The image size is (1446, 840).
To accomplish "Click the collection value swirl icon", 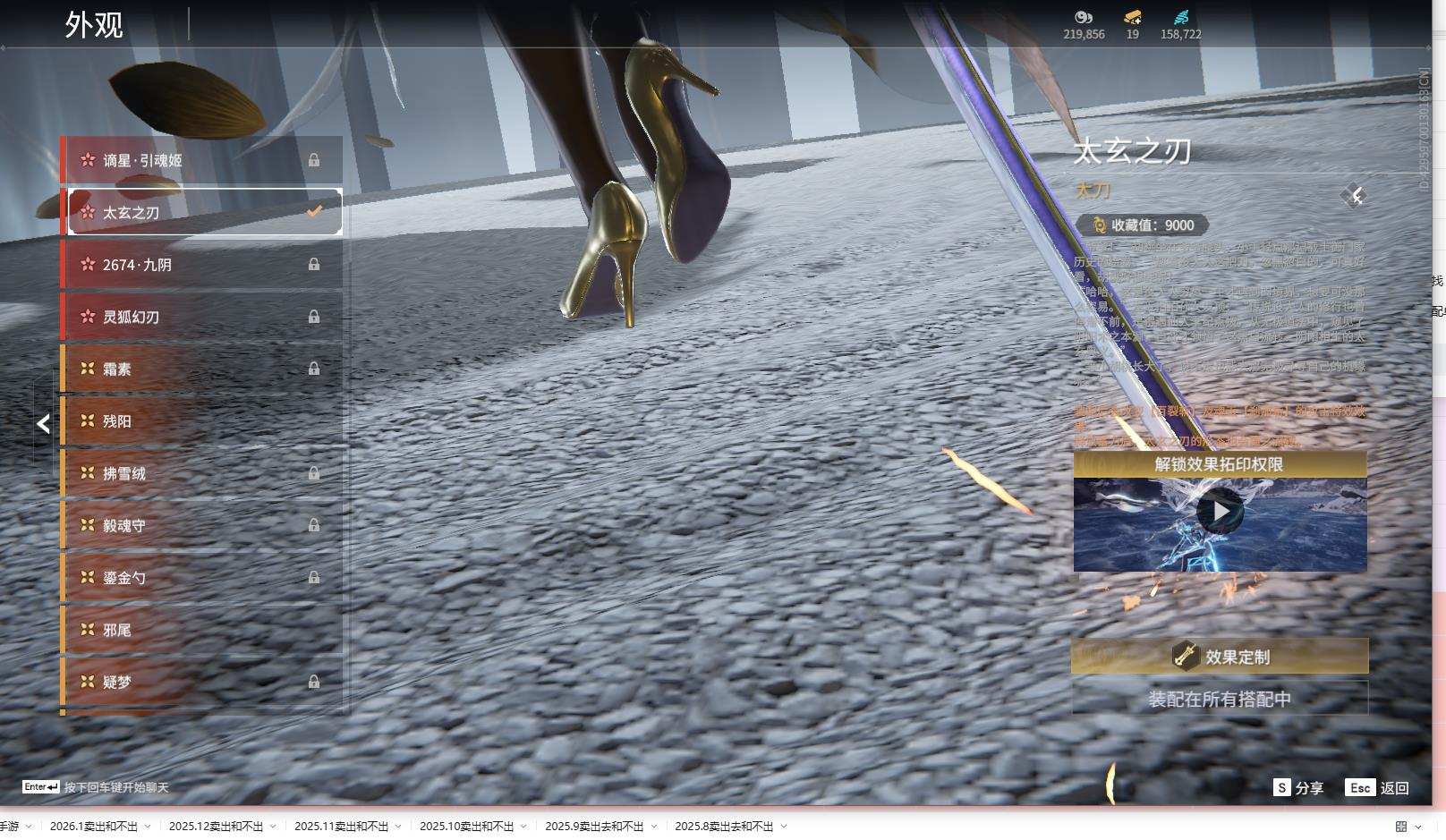I will [1099, 225].
